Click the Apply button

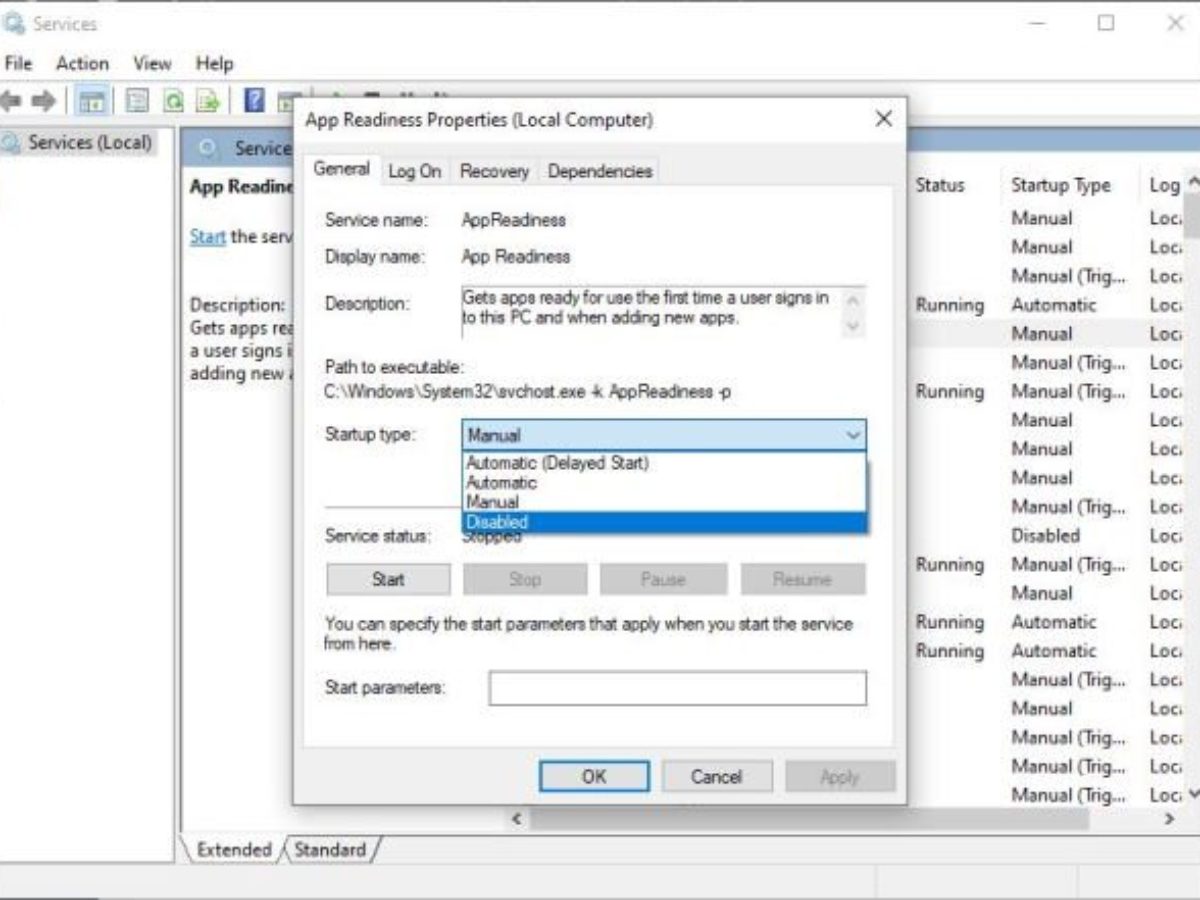[840, 776]
